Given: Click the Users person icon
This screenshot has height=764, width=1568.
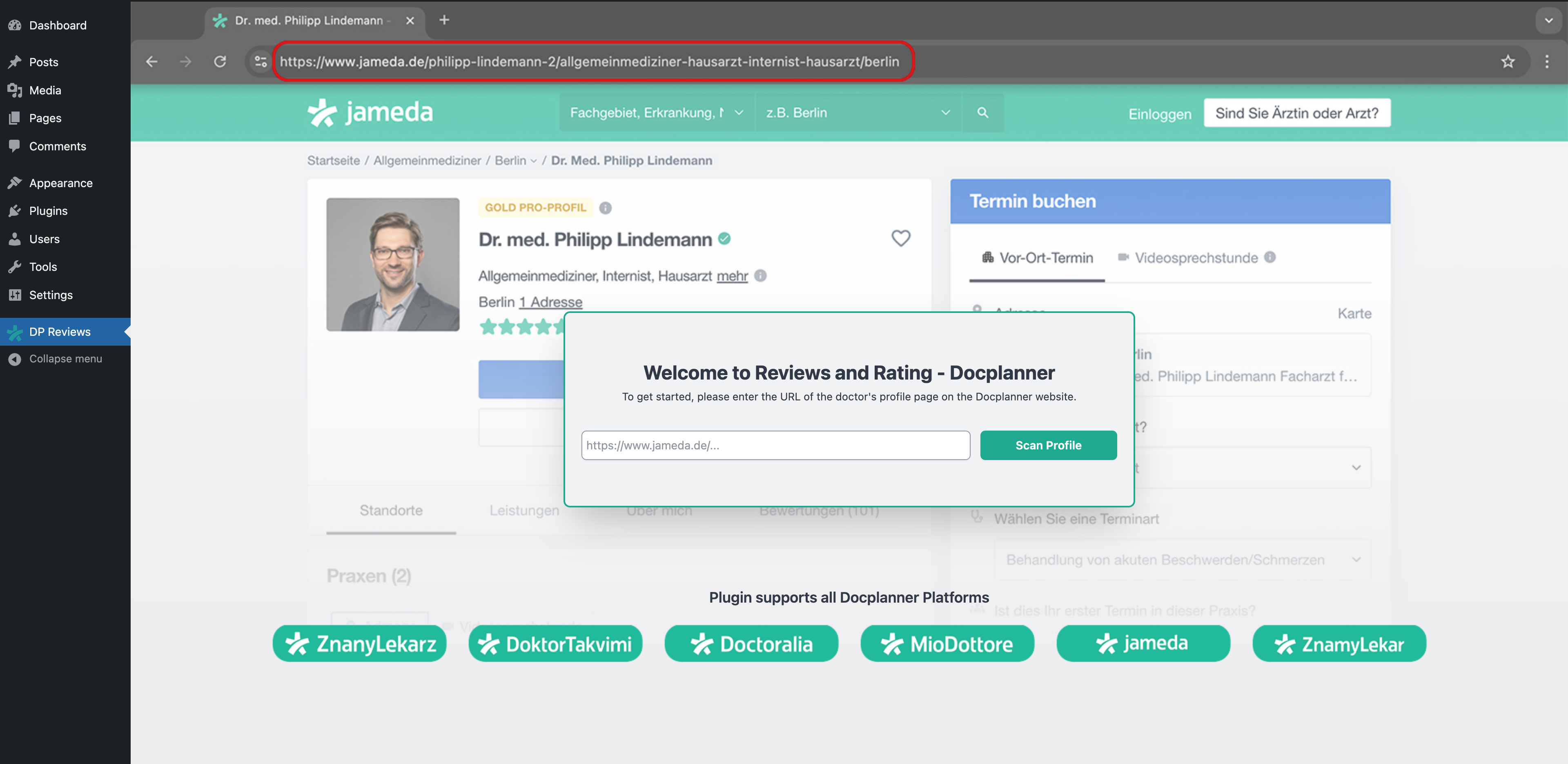Looking at the screenshot, I should click(15, 239).
